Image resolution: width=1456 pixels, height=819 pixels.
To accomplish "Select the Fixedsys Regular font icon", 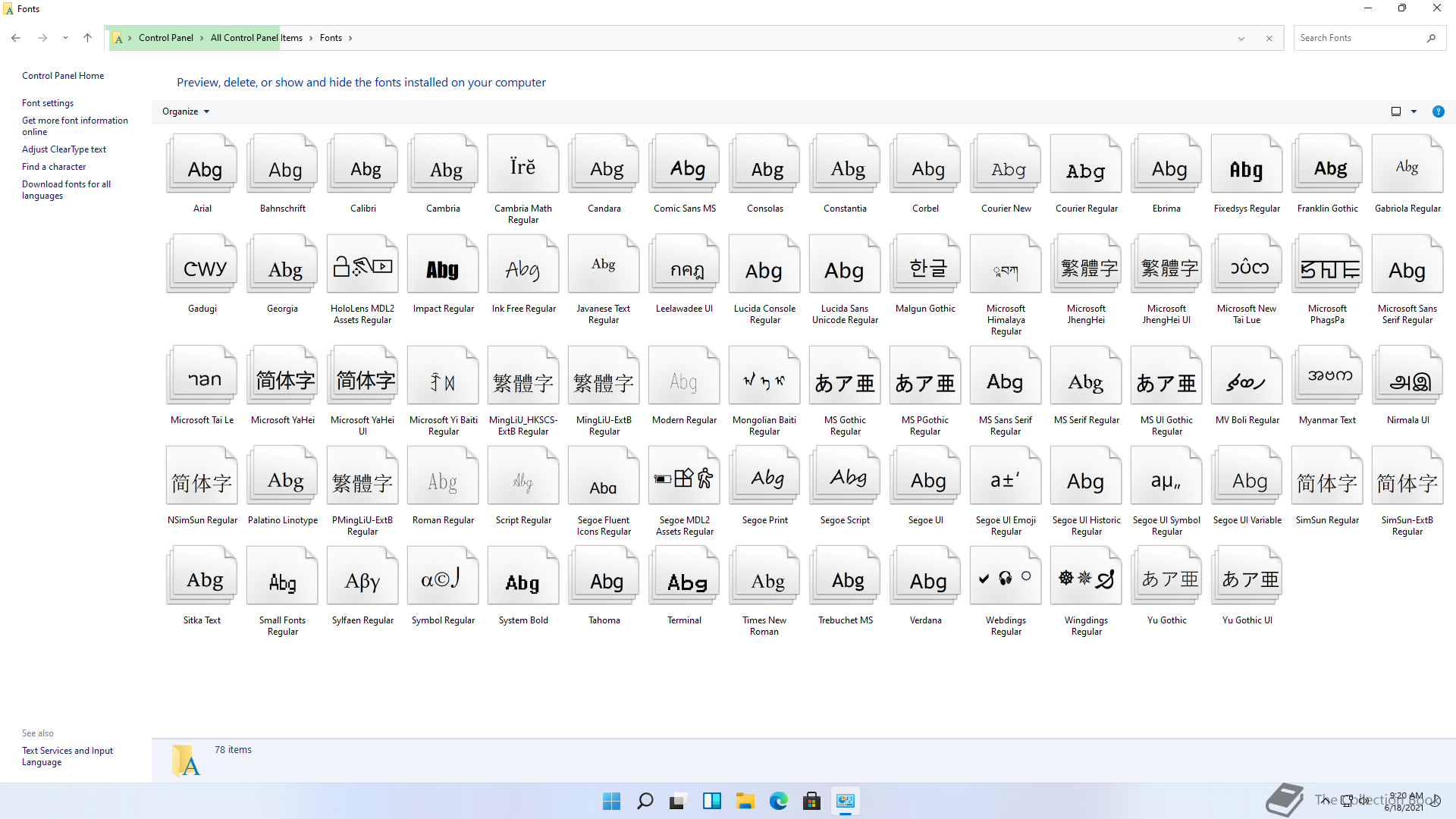I will pyautogui.click(x=1247, y=164).
